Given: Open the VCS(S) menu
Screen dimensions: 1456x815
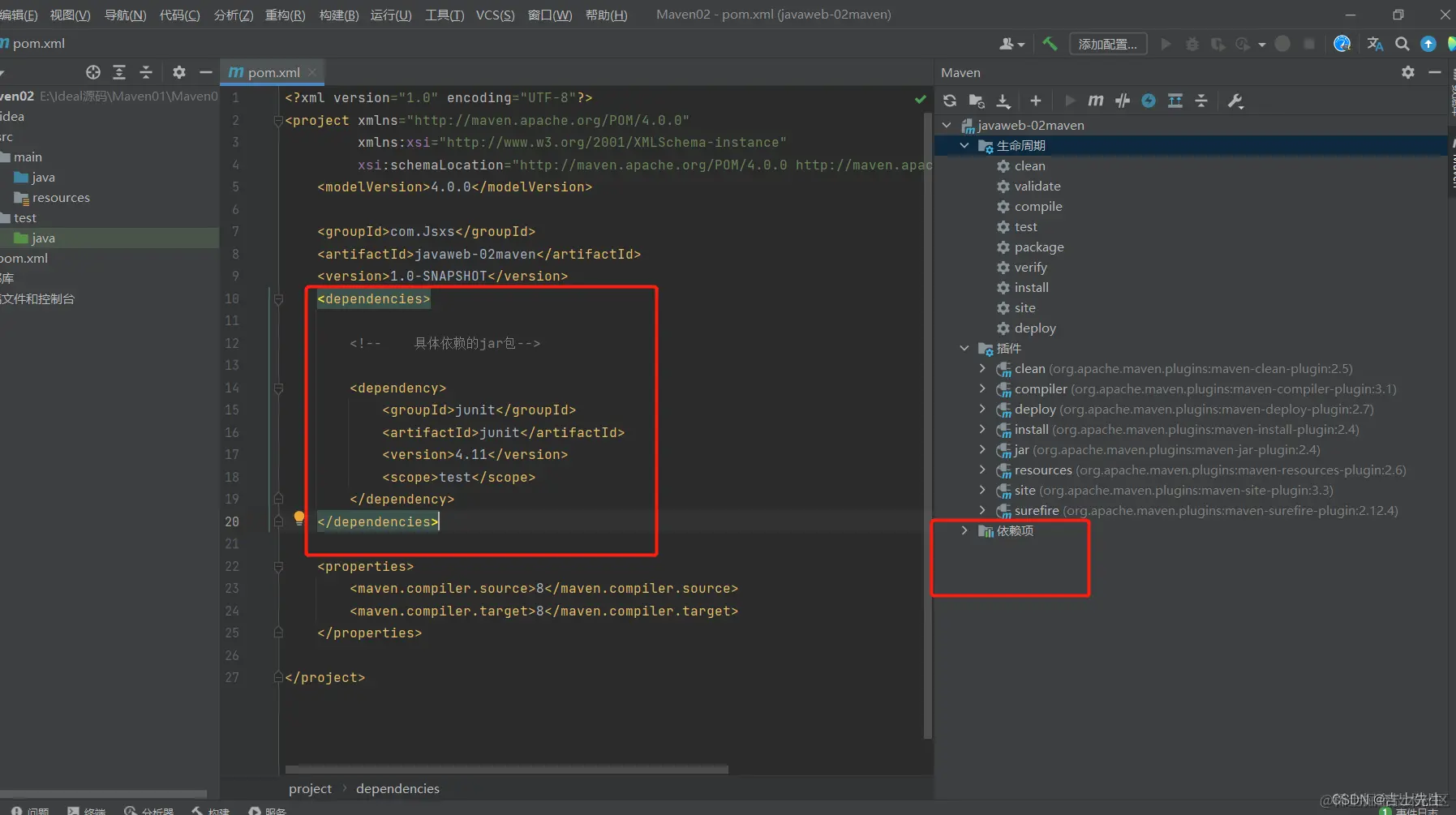Looking at the screenshot, I should click(x=496, y=15).
